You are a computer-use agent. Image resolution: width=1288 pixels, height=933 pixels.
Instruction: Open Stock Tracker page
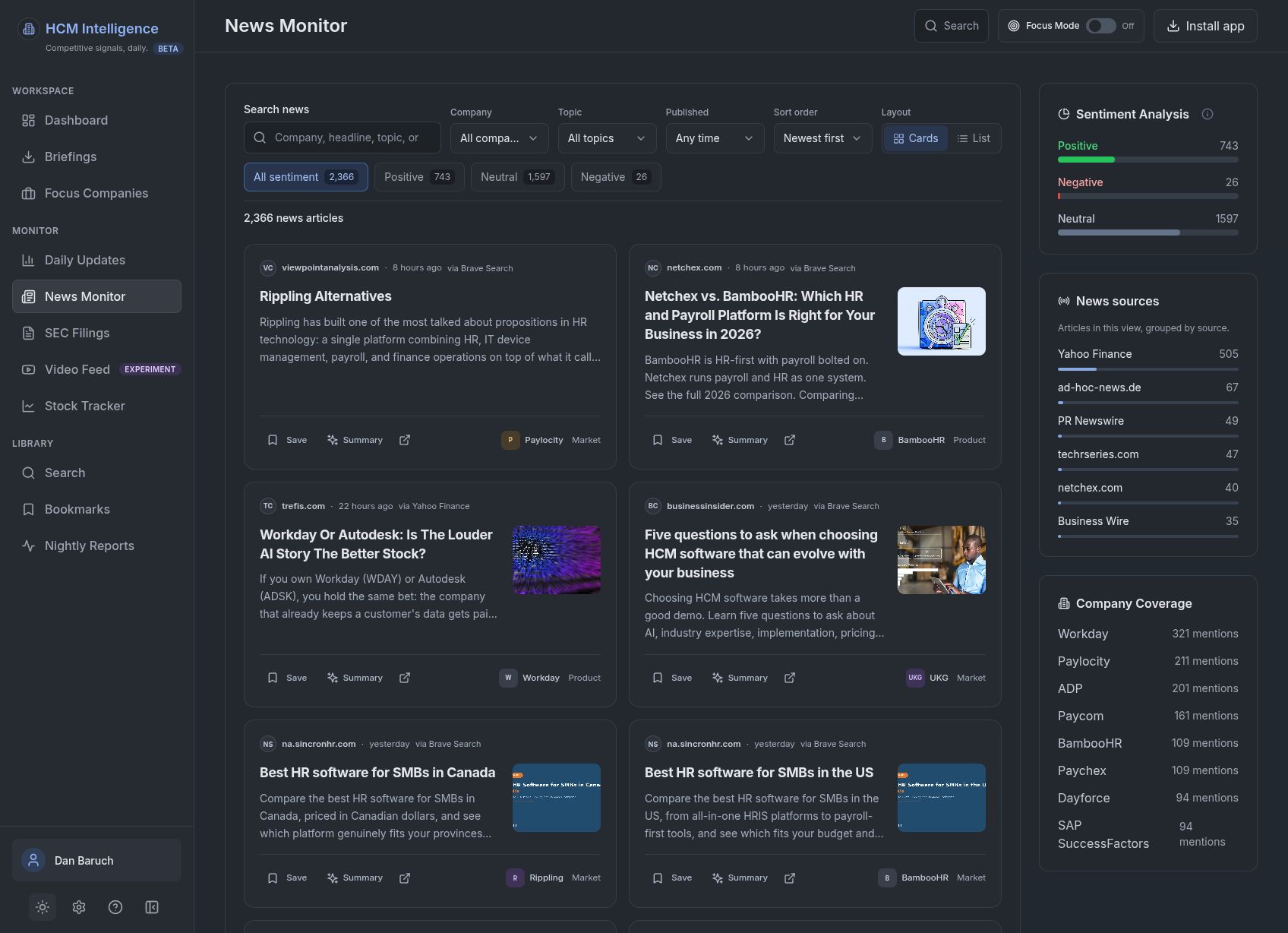click(96, 406)
